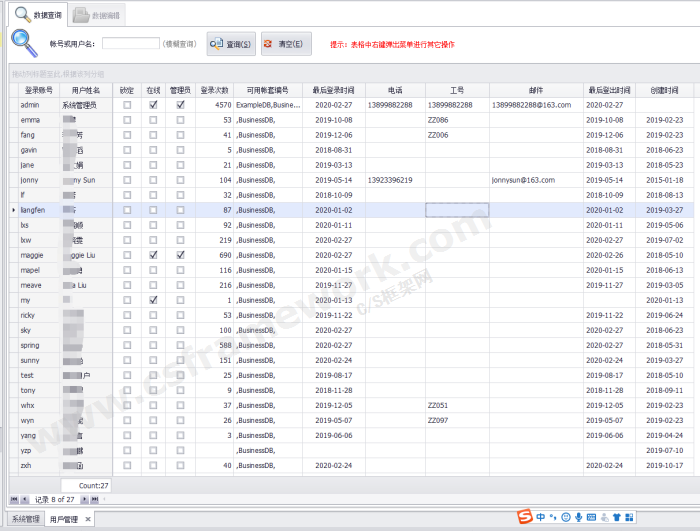This screenshot has height=531, width=700.
Task: Click the 记录 8 of 27 label
Action: [54, 499]
